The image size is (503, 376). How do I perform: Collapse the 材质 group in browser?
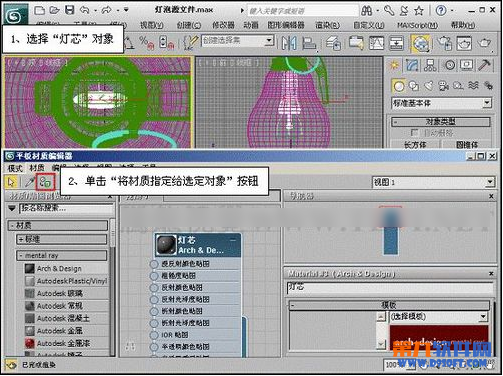58,226
